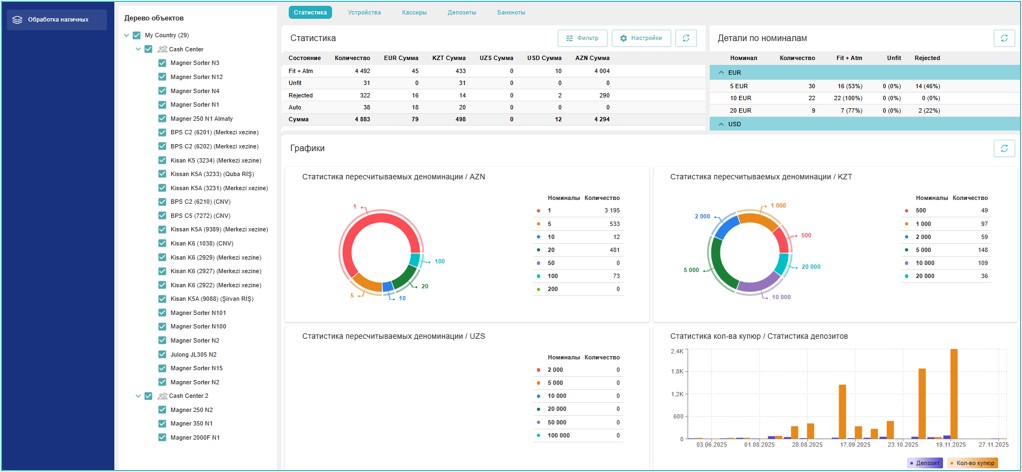This screenshot has width=1022, height=472.
Task: Refresh the Графики charts section
Action: click(1004, 148)
